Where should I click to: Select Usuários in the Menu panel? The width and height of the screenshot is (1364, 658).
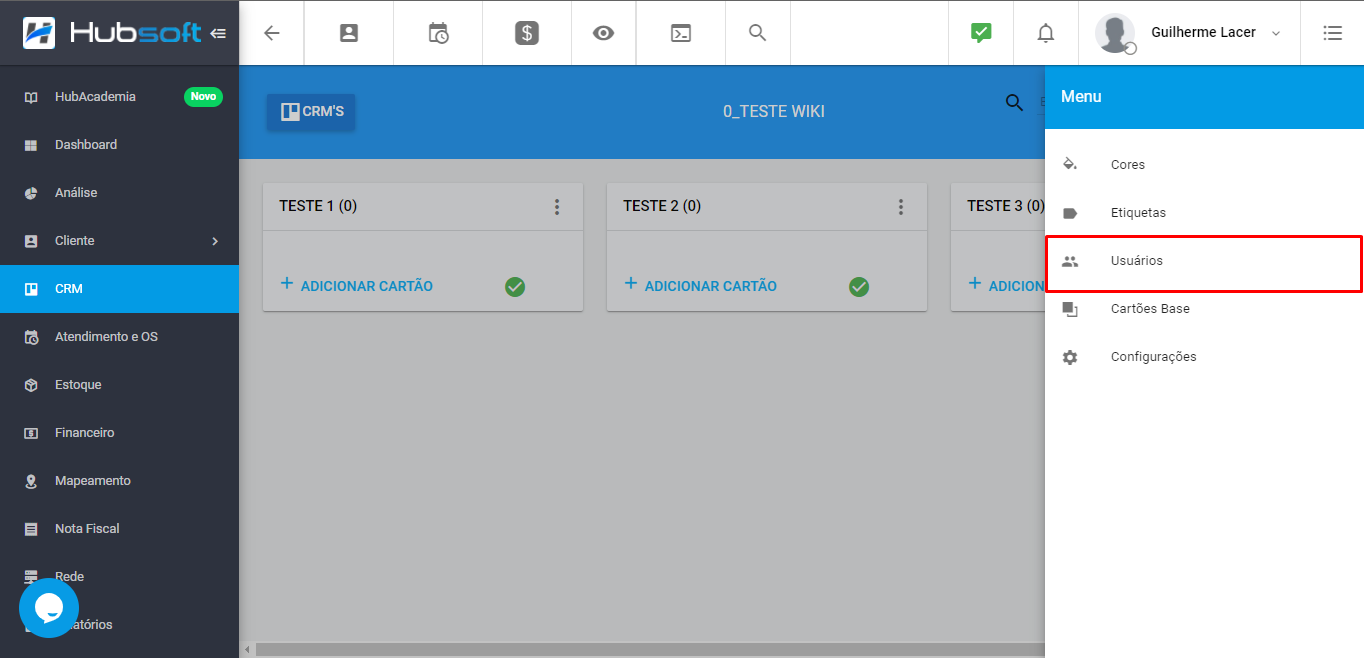point(1204,261)
